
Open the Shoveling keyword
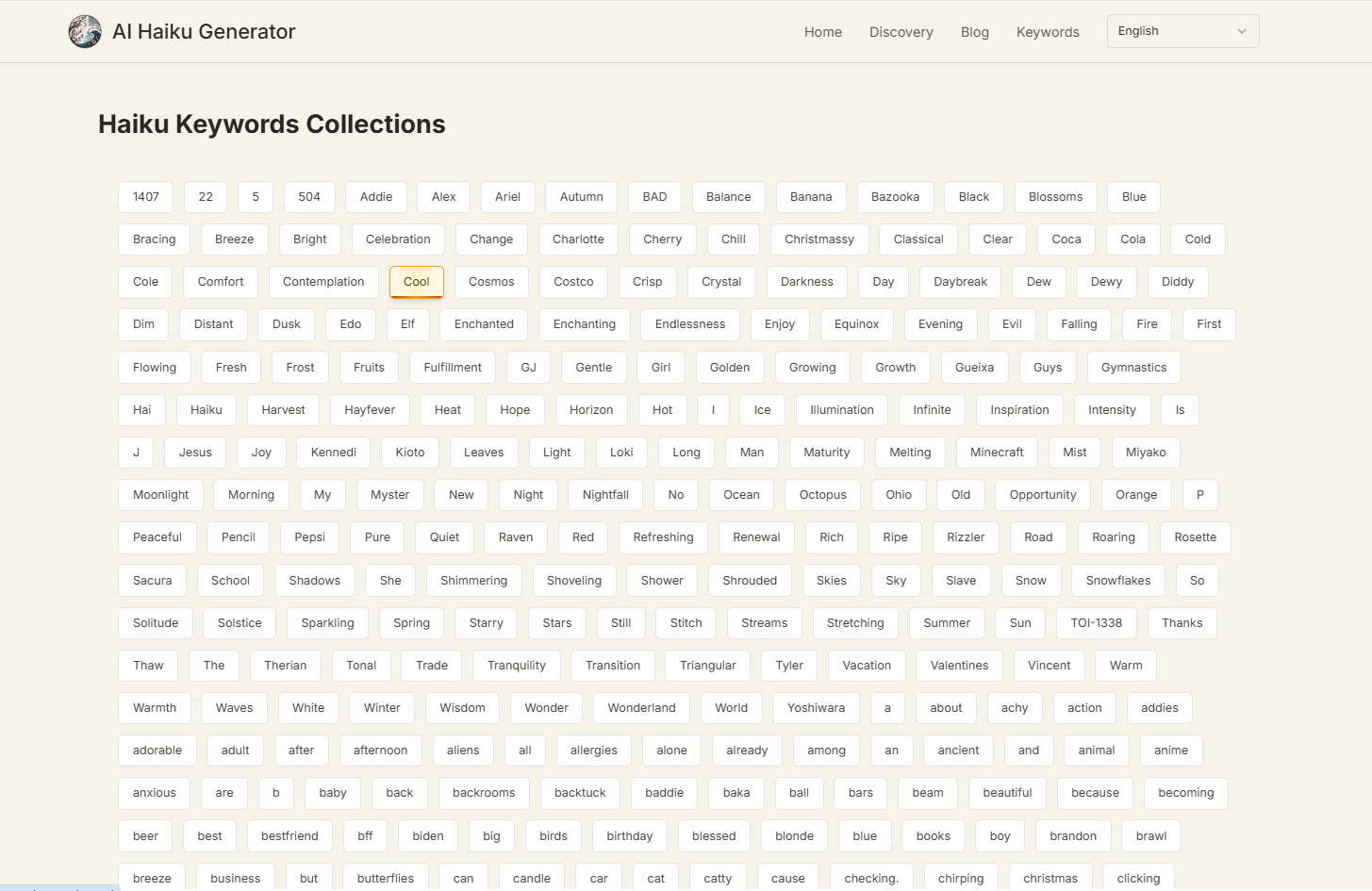(573, 581)
